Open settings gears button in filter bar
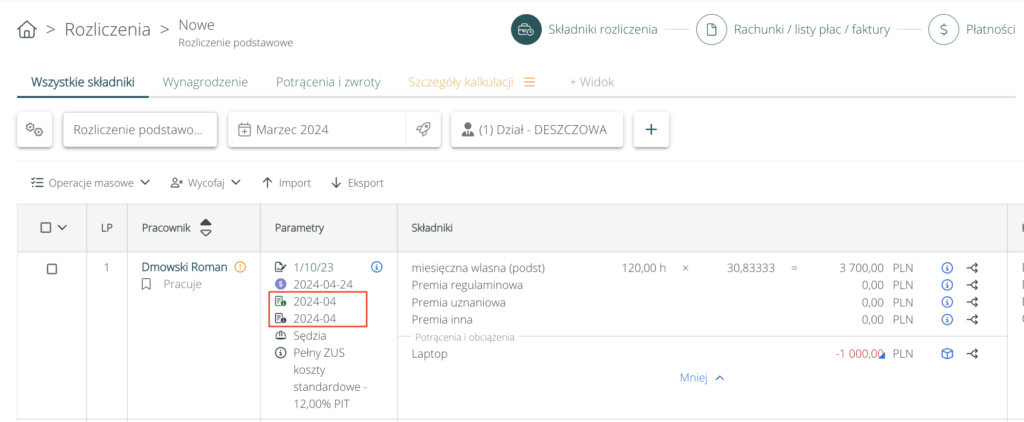This screenshot has width=1024, height=422. (x=35, y=129)
